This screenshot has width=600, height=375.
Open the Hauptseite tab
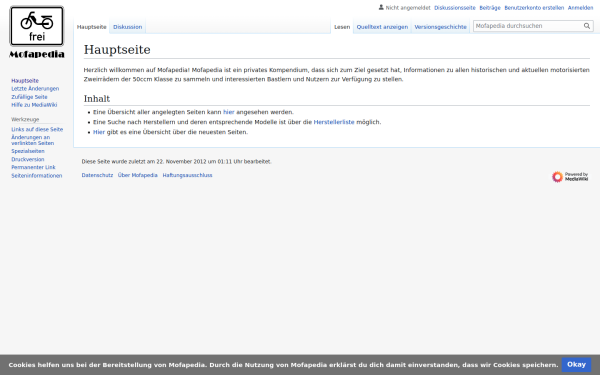91,27
